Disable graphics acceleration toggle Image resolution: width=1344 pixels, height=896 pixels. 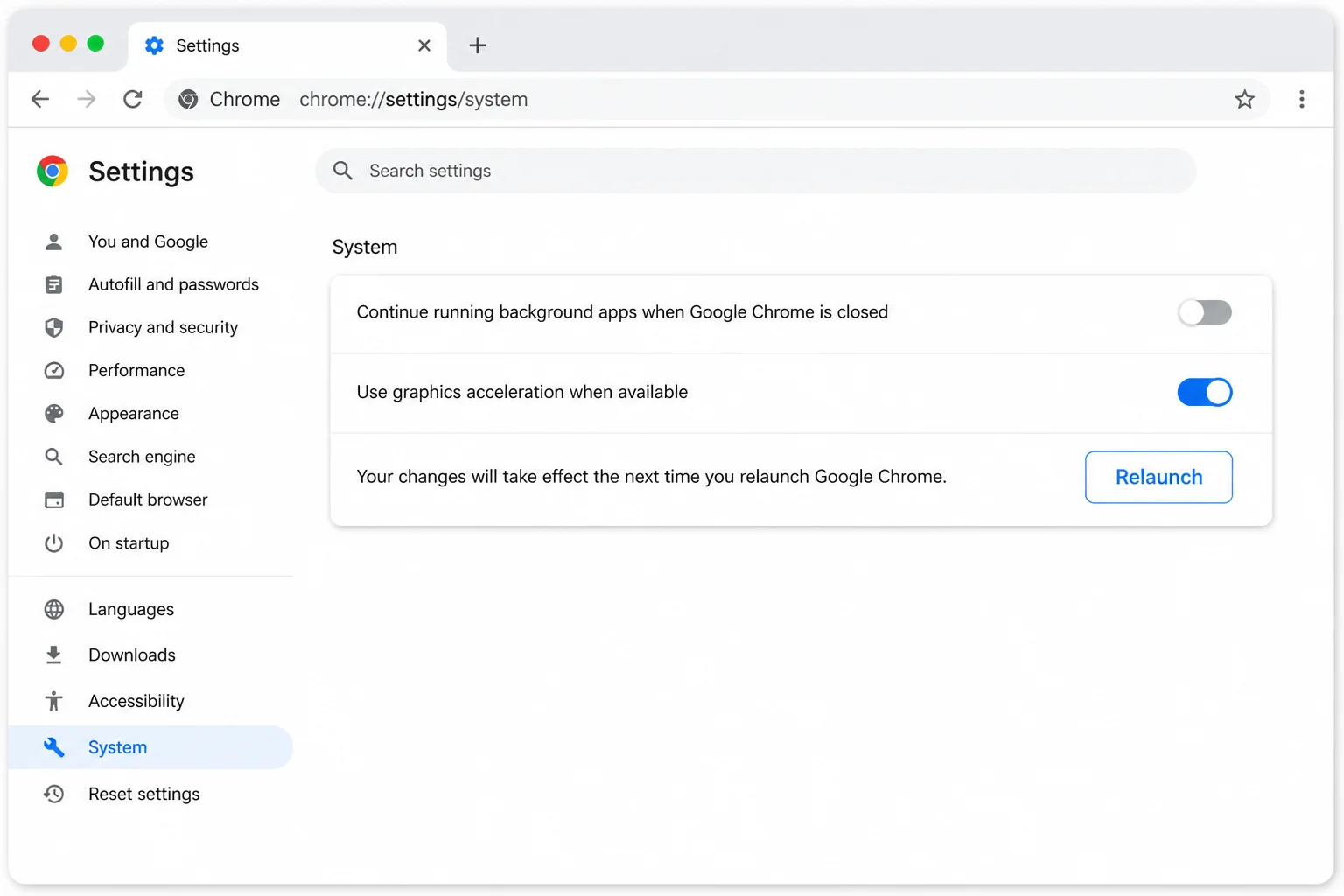[1205, 392]
